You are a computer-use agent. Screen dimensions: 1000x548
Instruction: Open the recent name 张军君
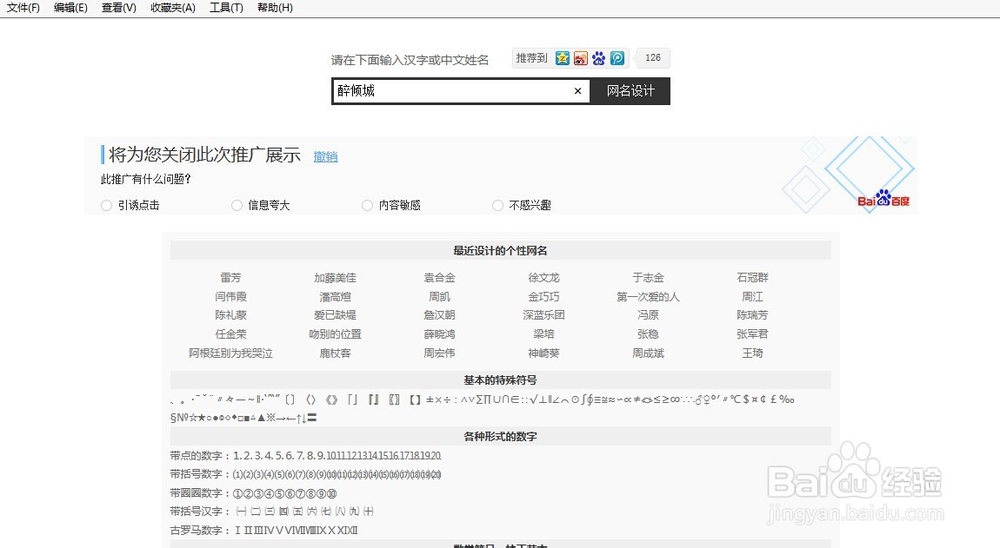coord(753,334)
